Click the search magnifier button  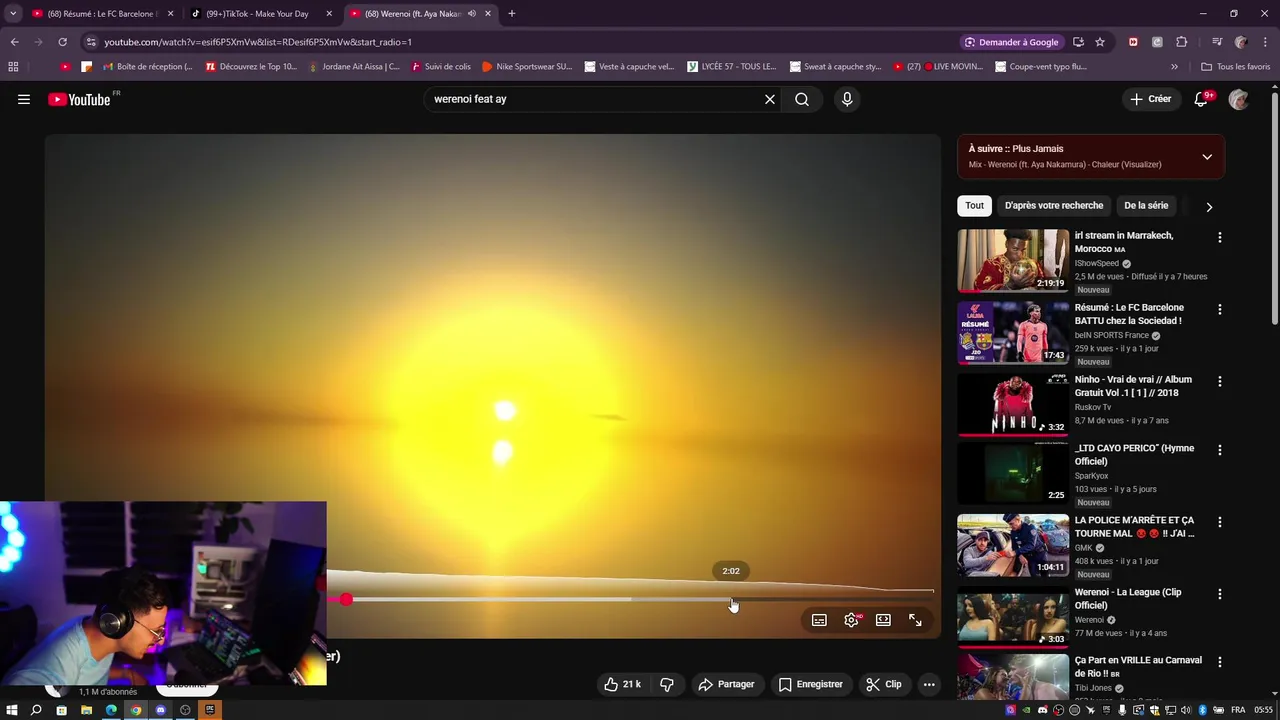point(802,99)
